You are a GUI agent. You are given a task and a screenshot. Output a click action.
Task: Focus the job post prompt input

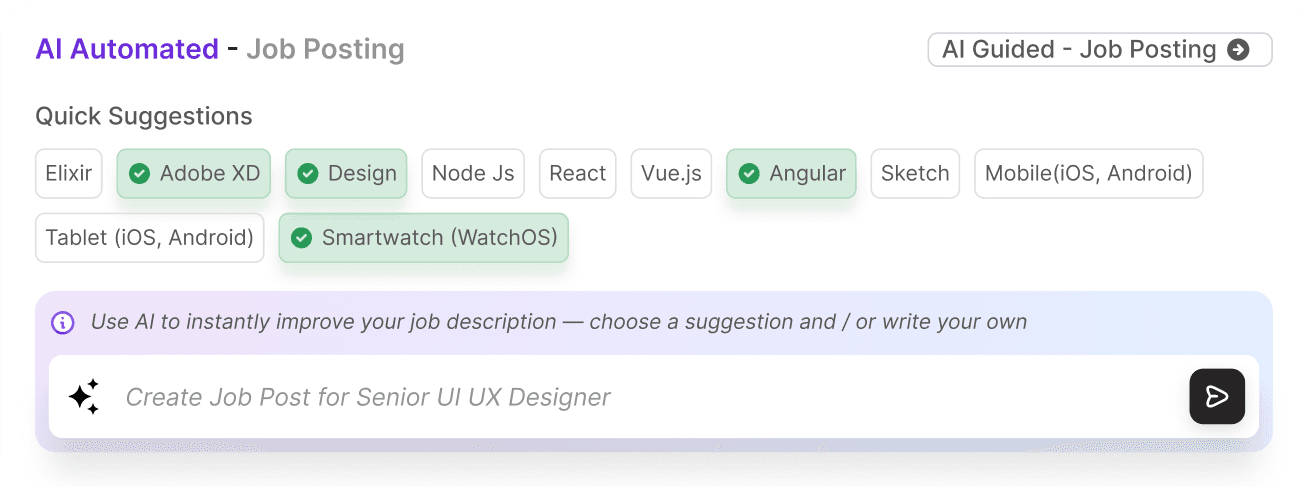[640, 397]
